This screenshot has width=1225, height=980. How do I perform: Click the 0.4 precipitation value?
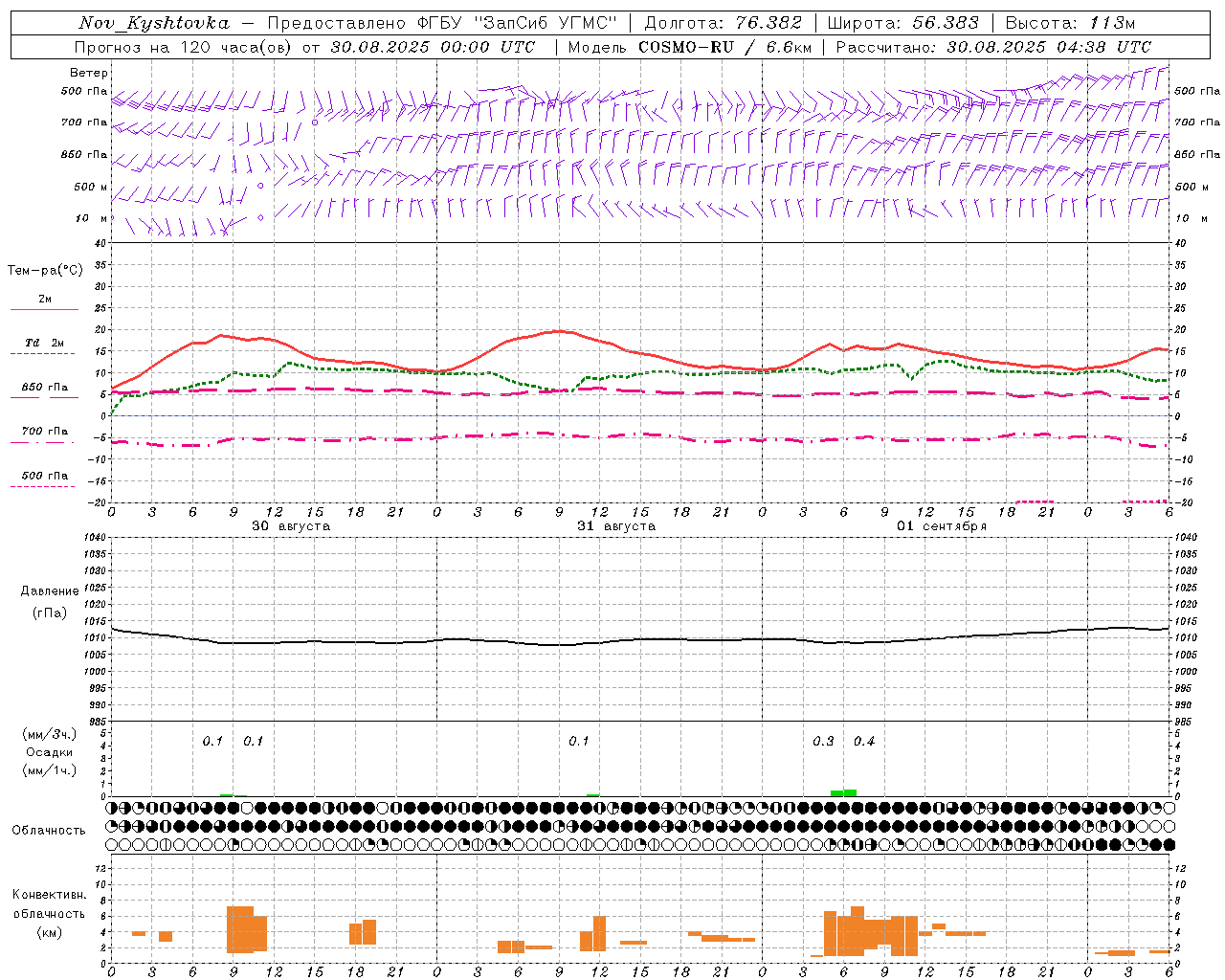pyautogui.click(x=864, y=742)
